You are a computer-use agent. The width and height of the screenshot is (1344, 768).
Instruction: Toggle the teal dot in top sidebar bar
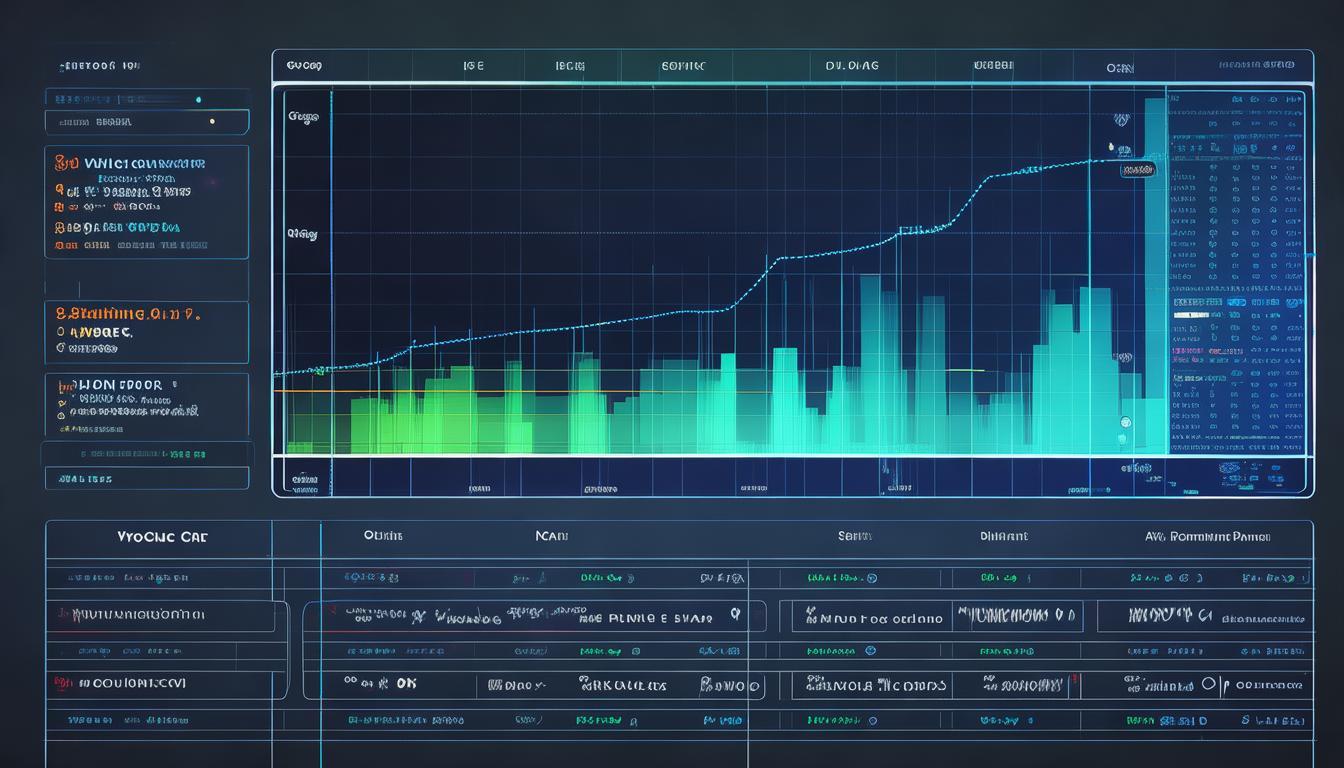tap(198, 100)
